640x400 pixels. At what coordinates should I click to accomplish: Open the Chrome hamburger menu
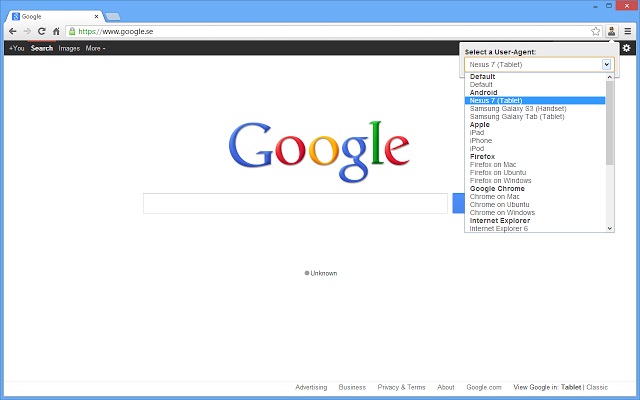(627, 31)
